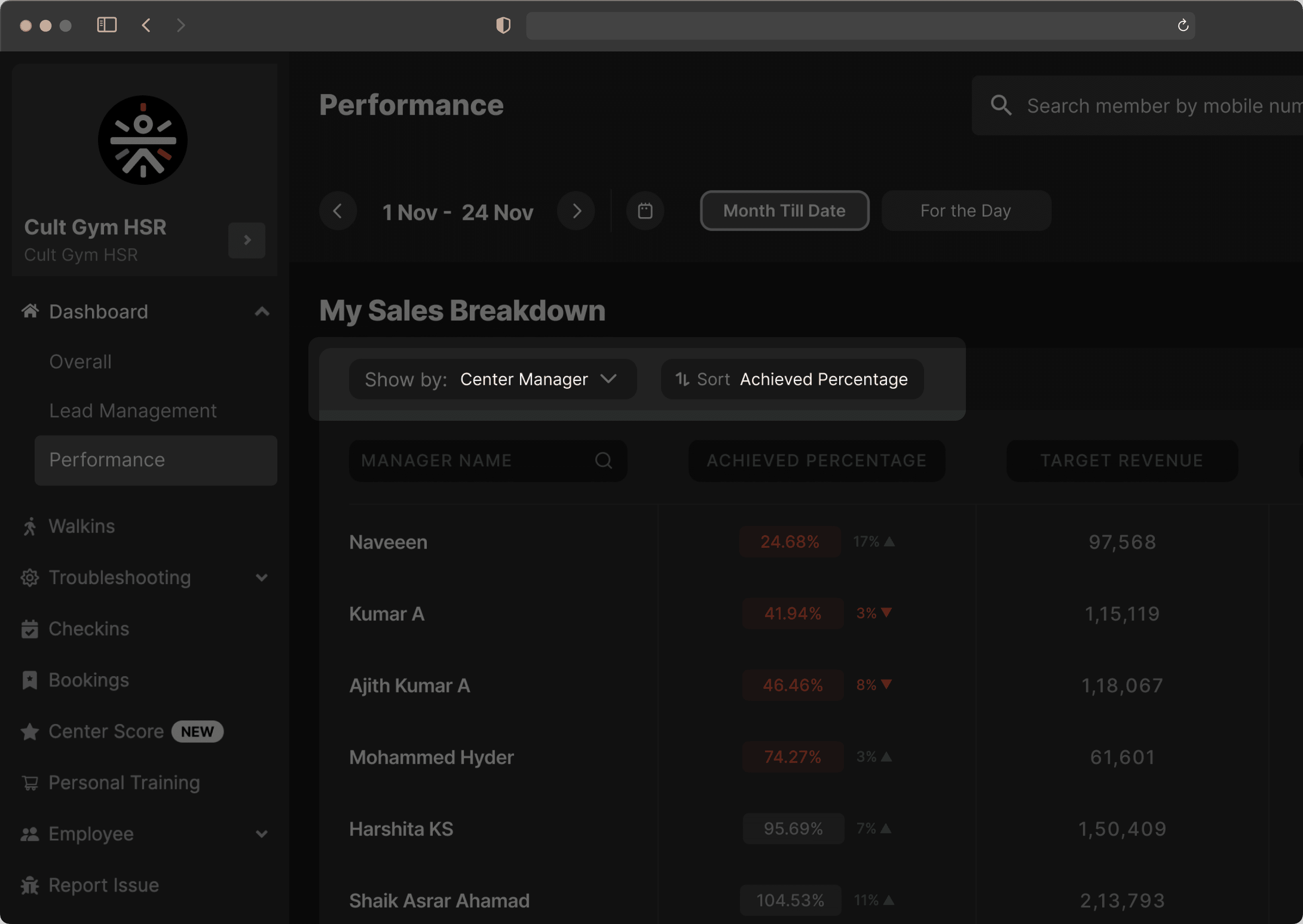Screen dimensions: 1303x924
Task: Open Sort Achieved Percentage control
Action: coord(791,379)
